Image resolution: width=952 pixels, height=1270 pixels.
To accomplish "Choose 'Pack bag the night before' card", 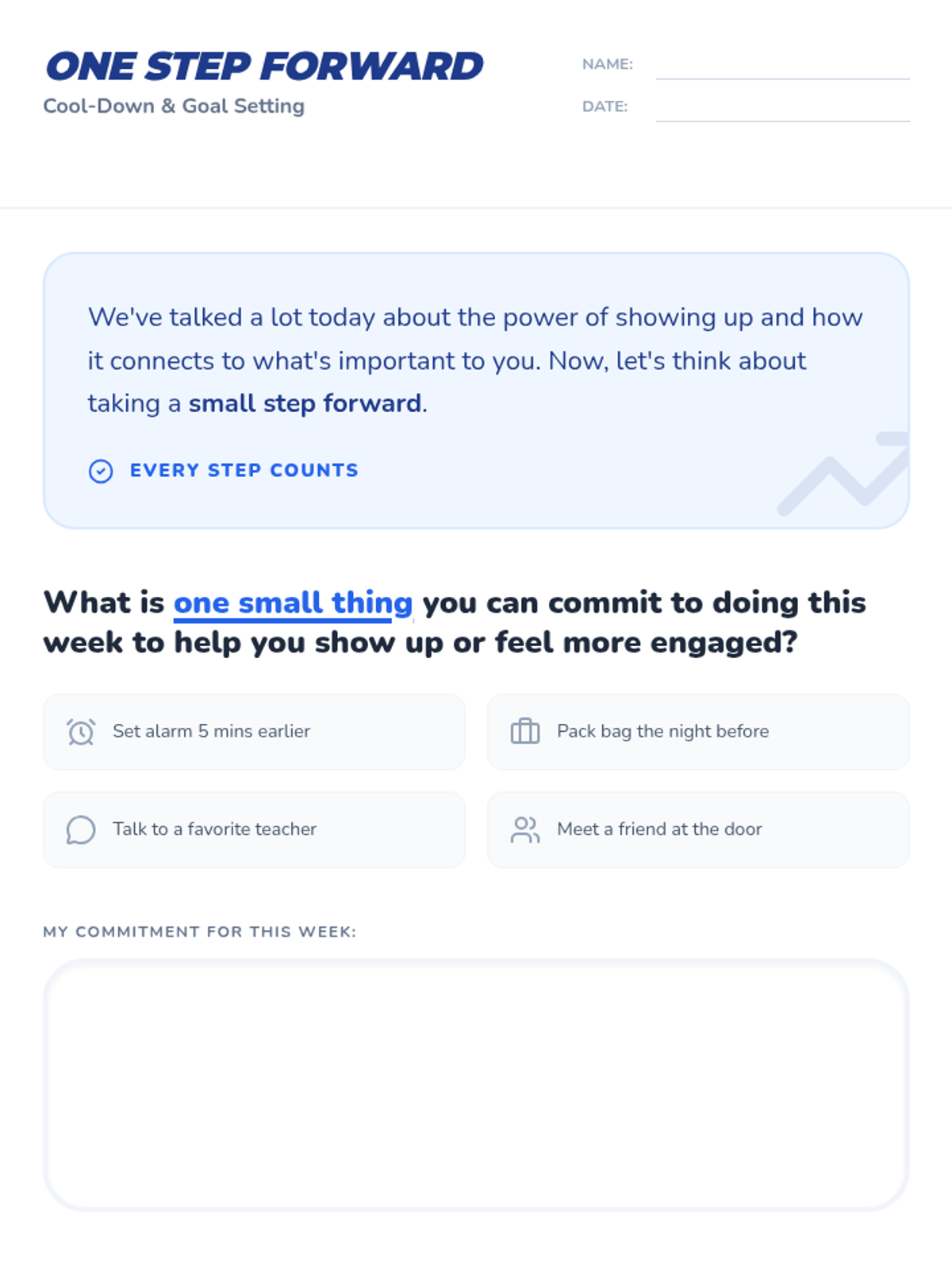I will point(698,732).
